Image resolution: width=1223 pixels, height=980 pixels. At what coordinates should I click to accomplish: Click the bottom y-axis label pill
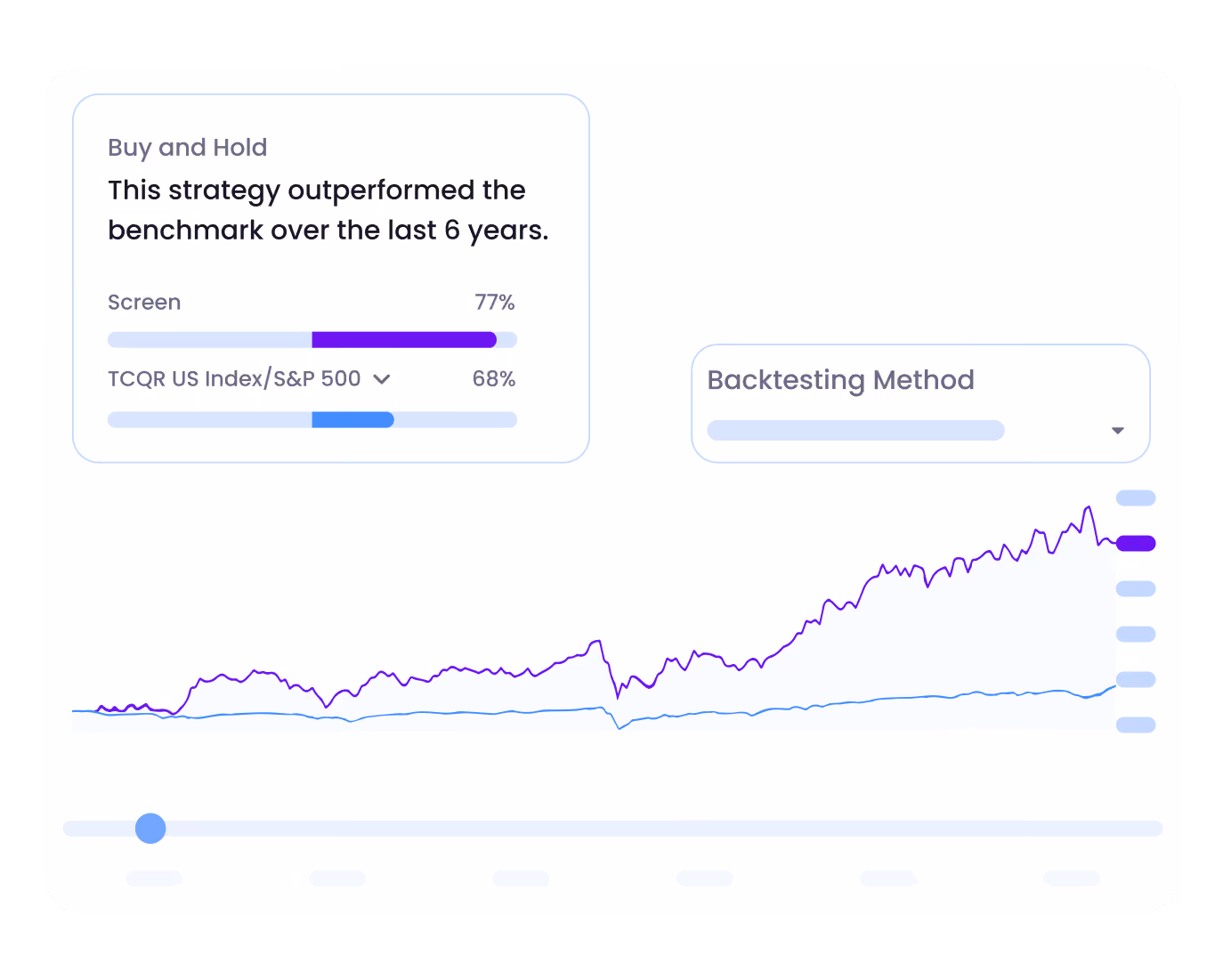point(1136,725)
